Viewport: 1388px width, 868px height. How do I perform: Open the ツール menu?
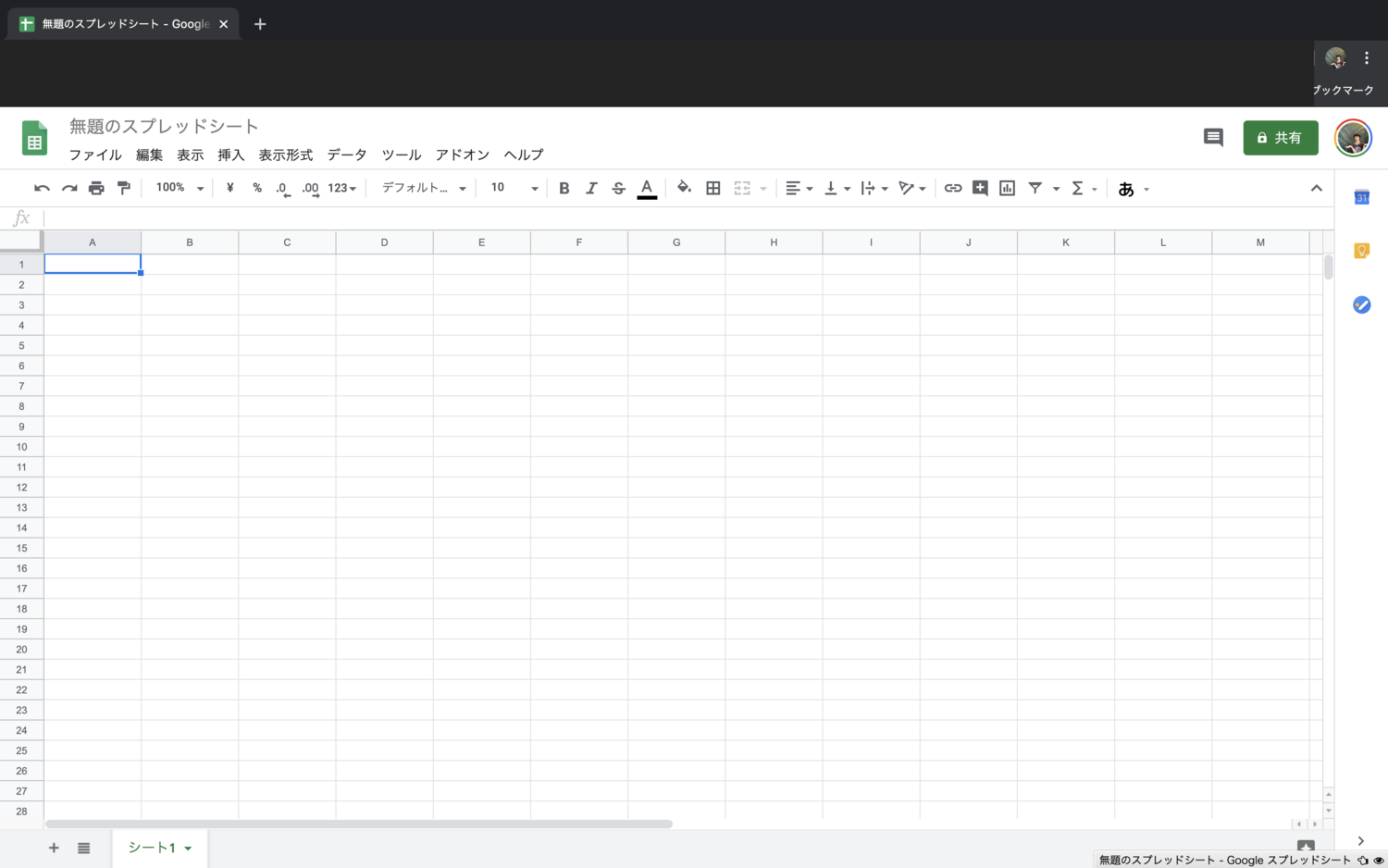[402, 155]
